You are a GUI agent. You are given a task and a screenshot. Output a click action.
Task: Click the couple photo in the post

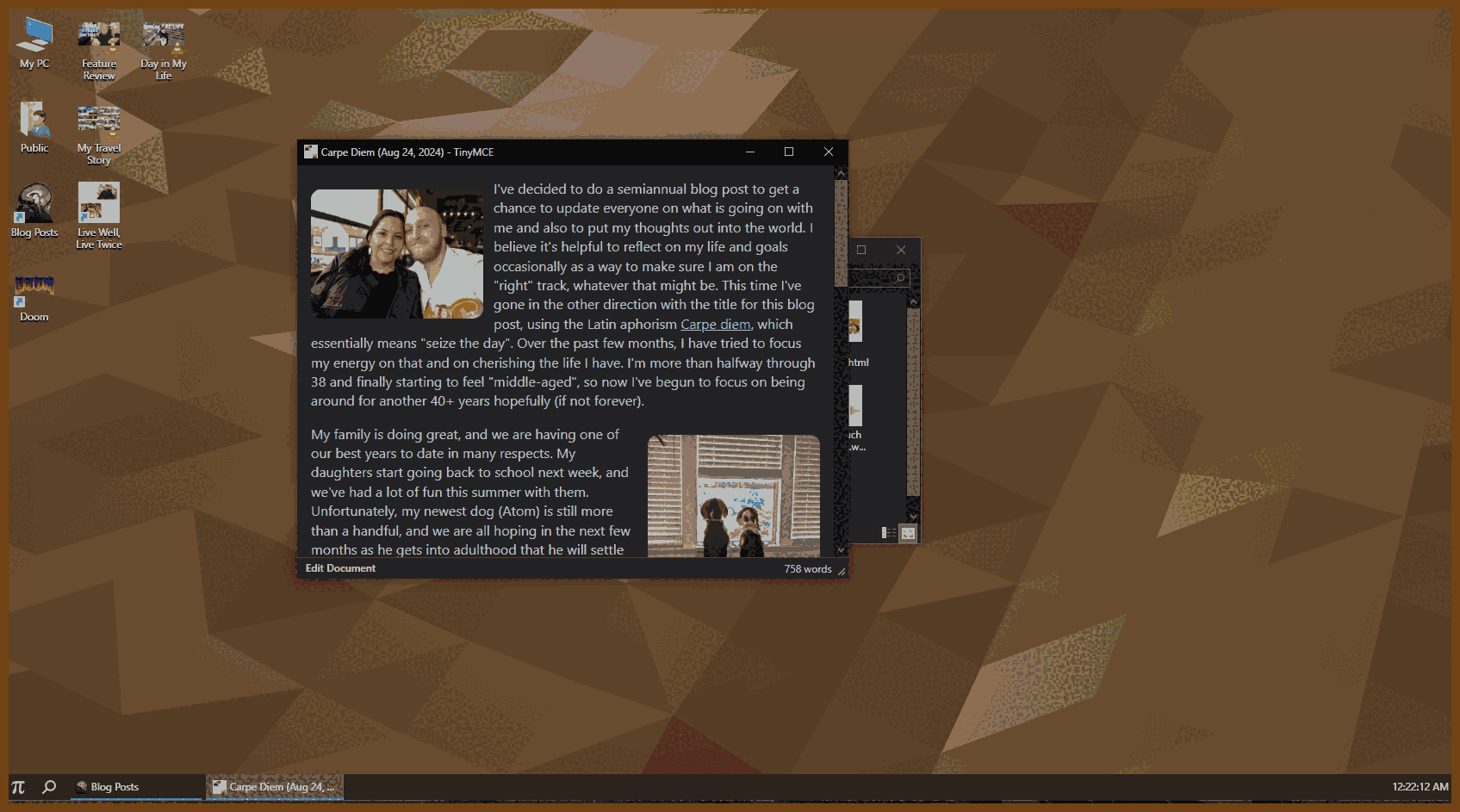[396, 254]
